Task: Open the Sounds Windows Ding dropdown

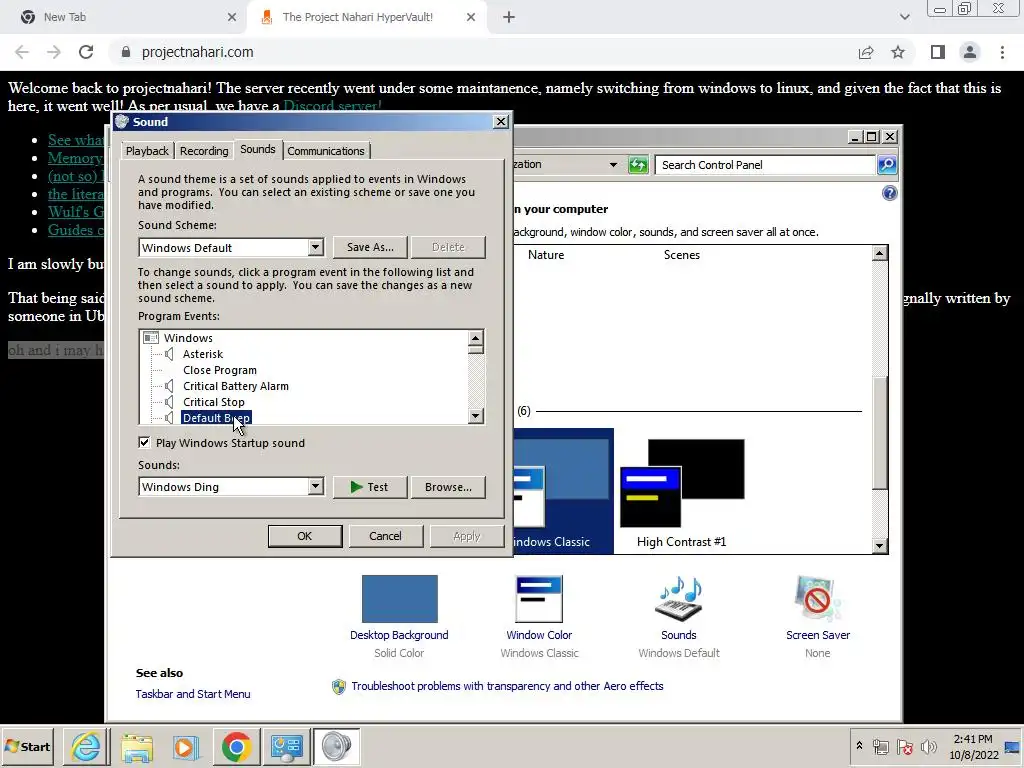Action: 315,486
